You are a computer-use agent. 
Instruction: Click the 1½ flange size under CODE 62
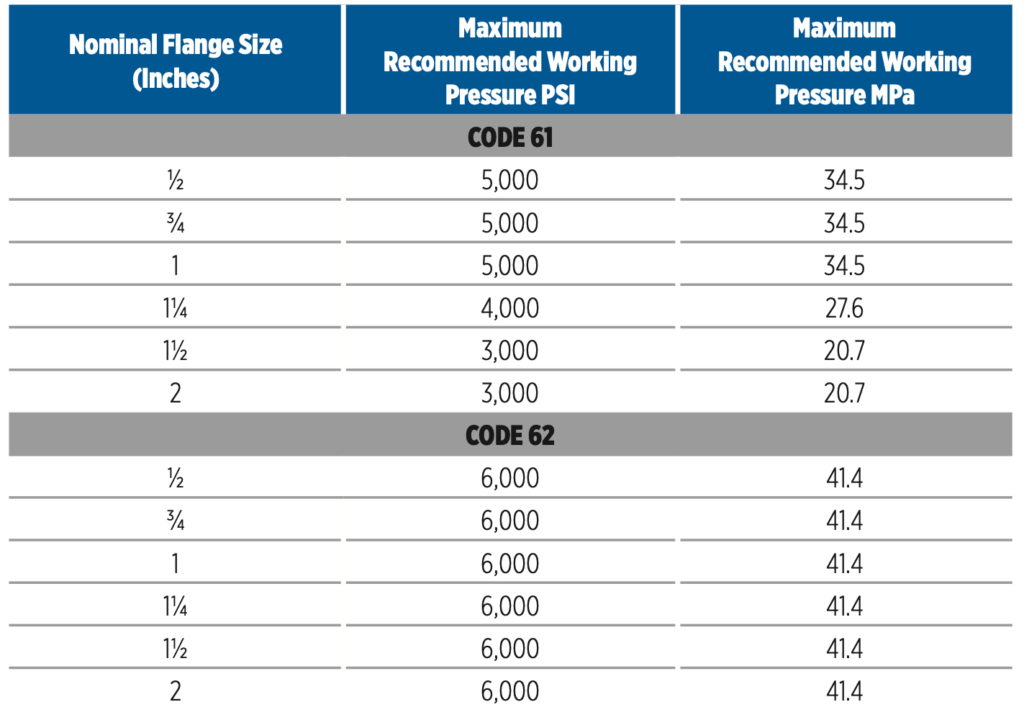click(175, 649)
